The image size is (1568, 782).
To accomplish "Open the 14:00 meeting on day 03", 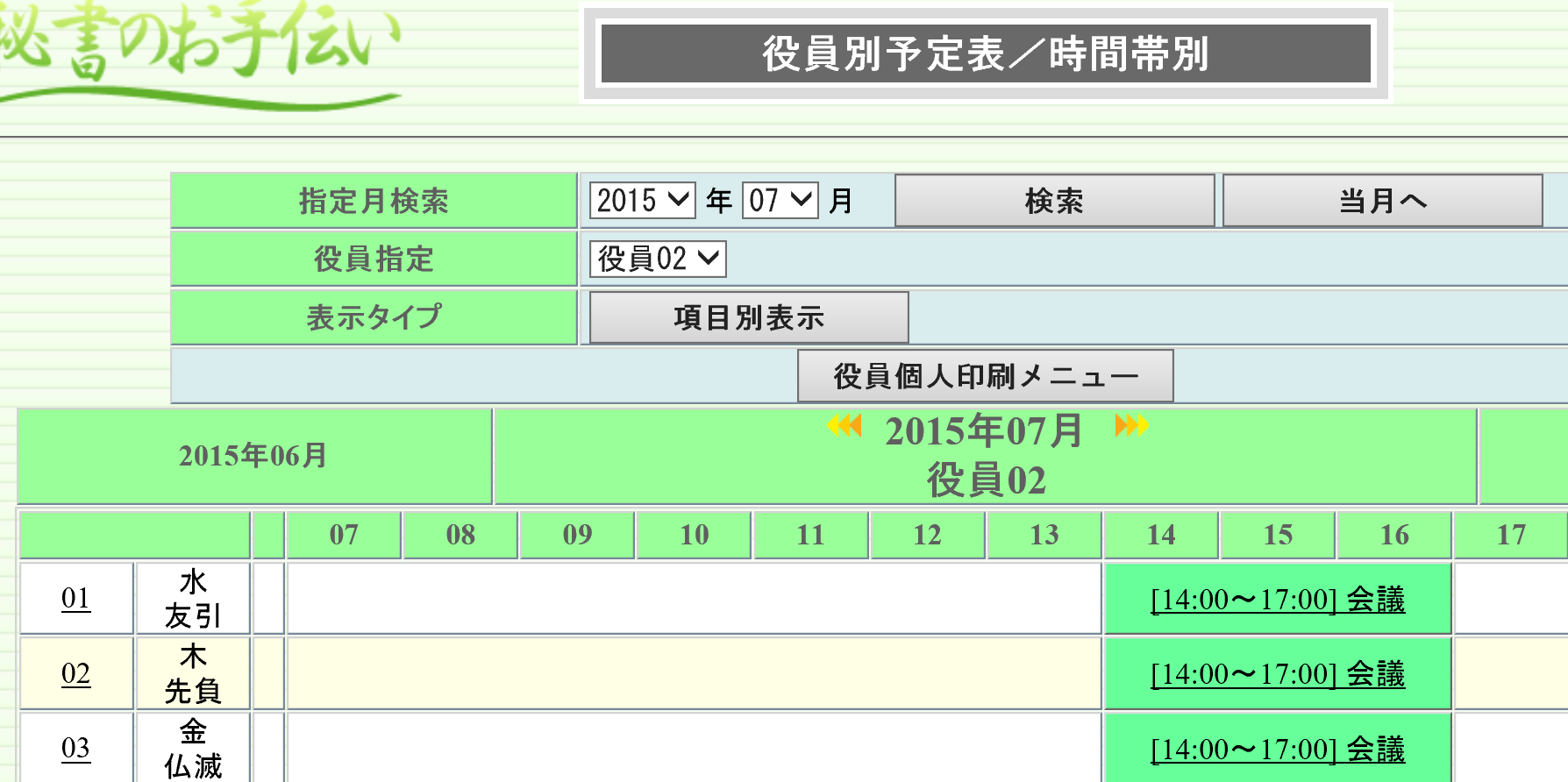I will click(1277, 750).
